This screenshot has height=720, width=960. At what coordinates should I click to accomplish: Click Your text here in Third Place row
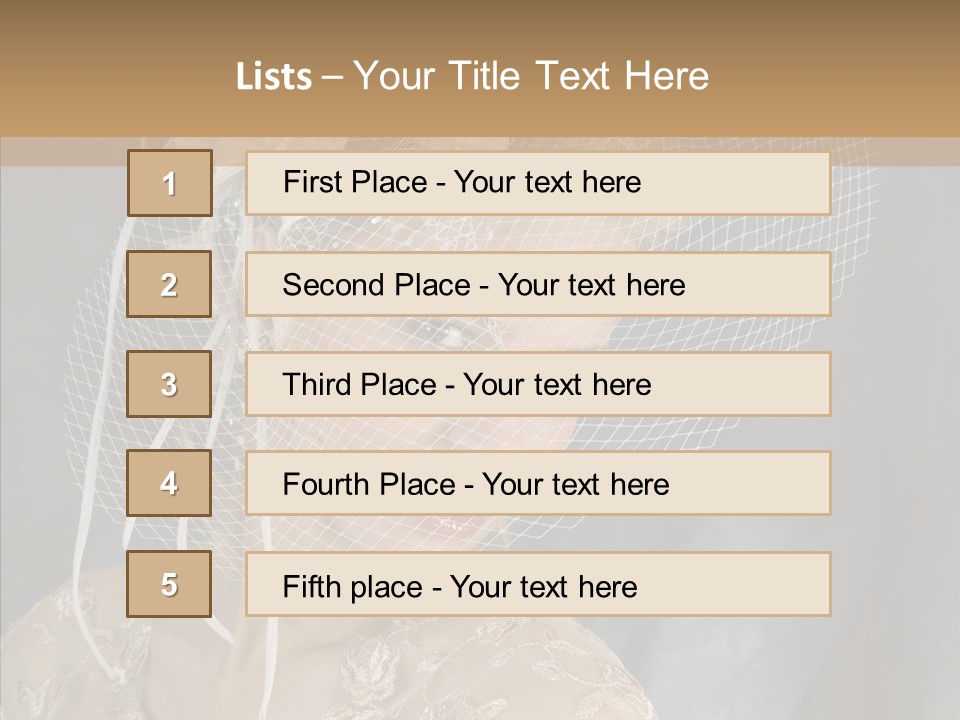[558, 385]
